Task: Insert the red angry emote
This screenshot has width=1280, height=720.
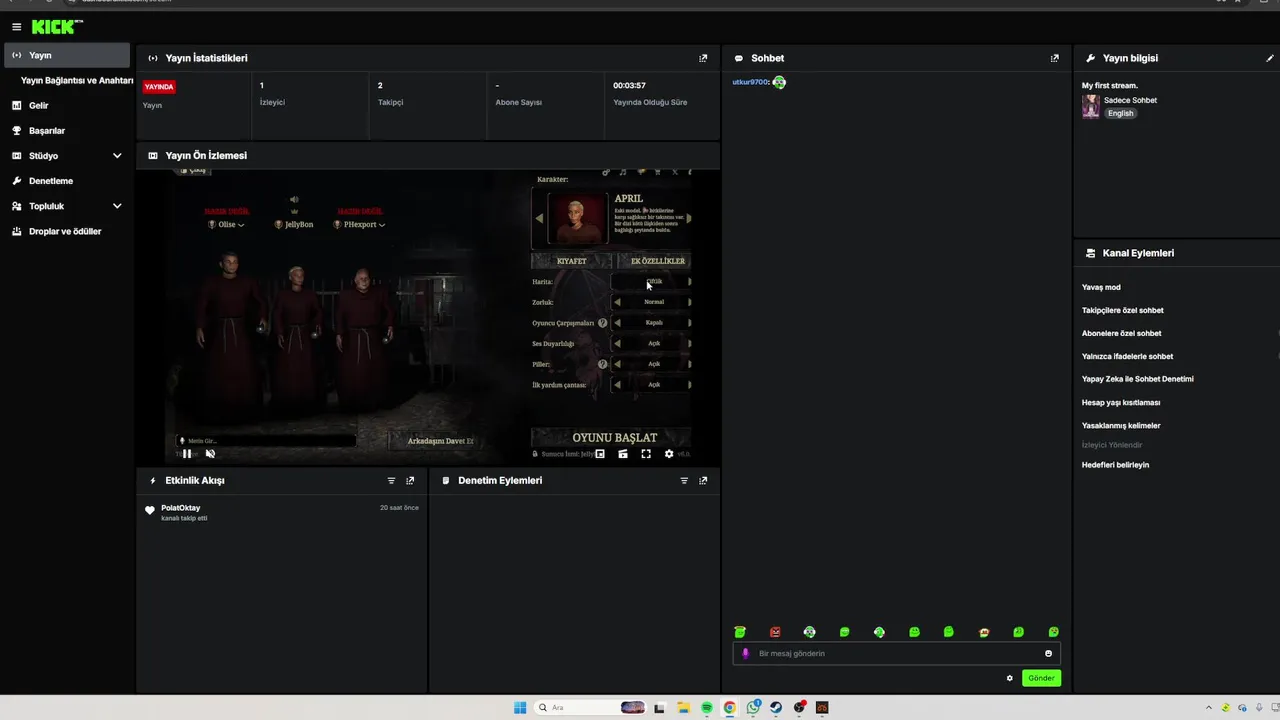Action: [775, 632]
